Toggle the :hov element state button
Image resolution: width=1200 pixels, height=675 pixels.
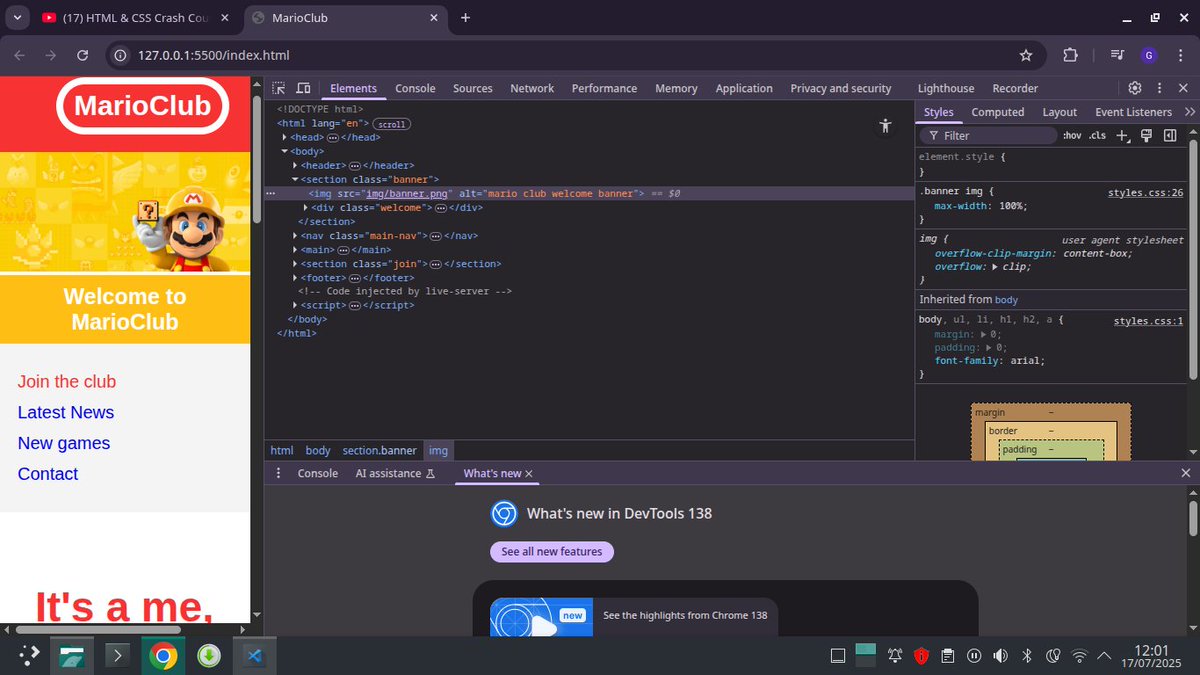1072,135
